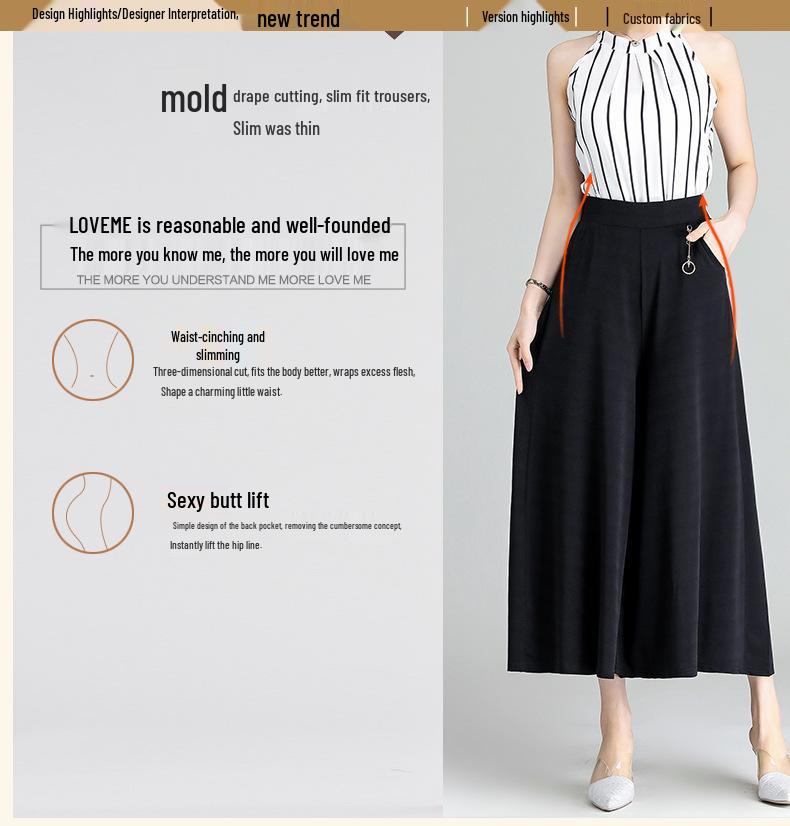Screen dimensions: 790x826
Task: Click the waist-cinching circle icon
Action: [93, 360]
